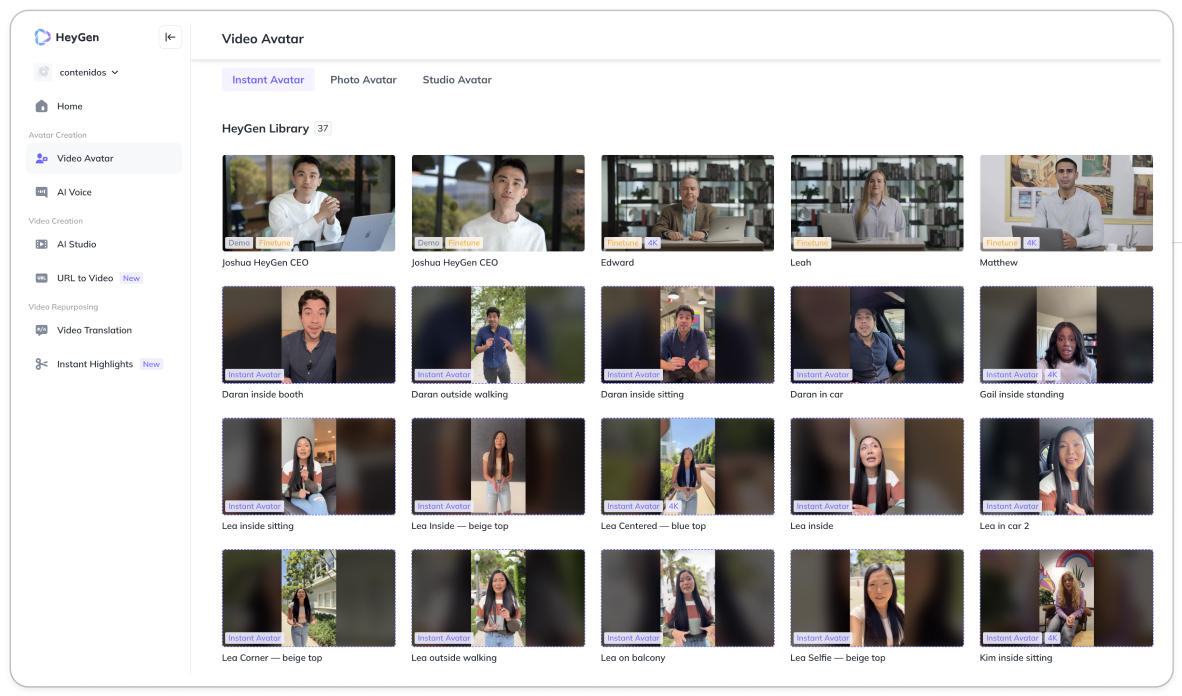Viewport: 1182px width, 696px height.
Task: Click the Video Translation icon
Action: 42,330
